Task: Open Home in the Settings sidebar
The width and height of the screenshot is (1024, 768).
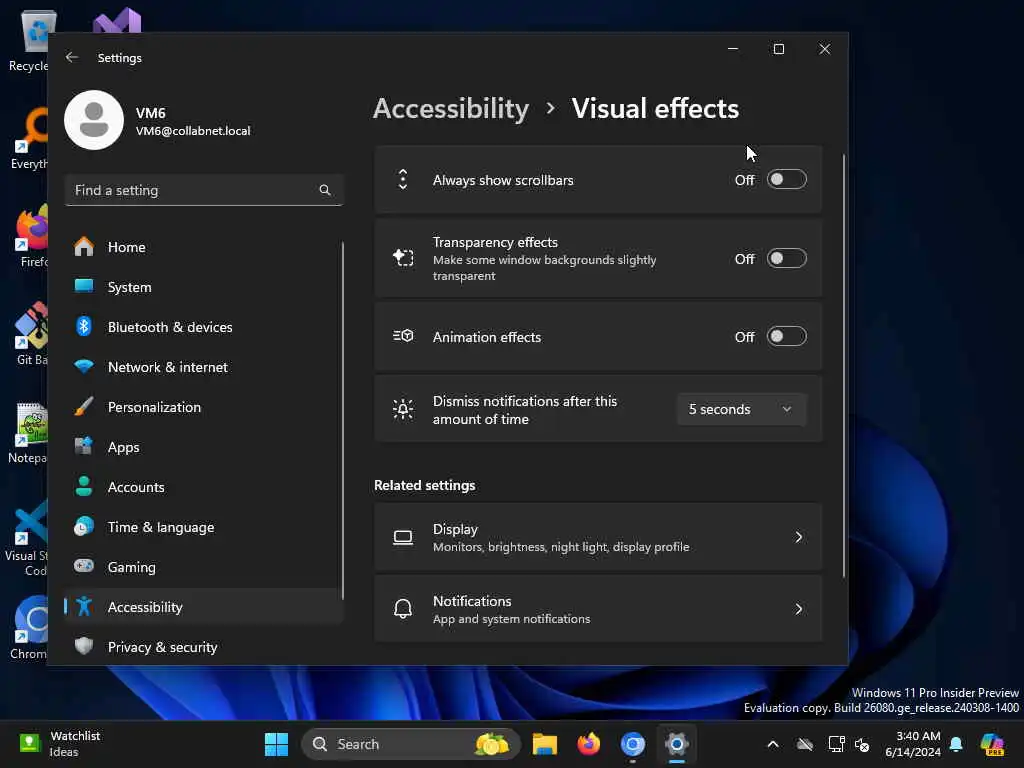Action: [203, 247]
